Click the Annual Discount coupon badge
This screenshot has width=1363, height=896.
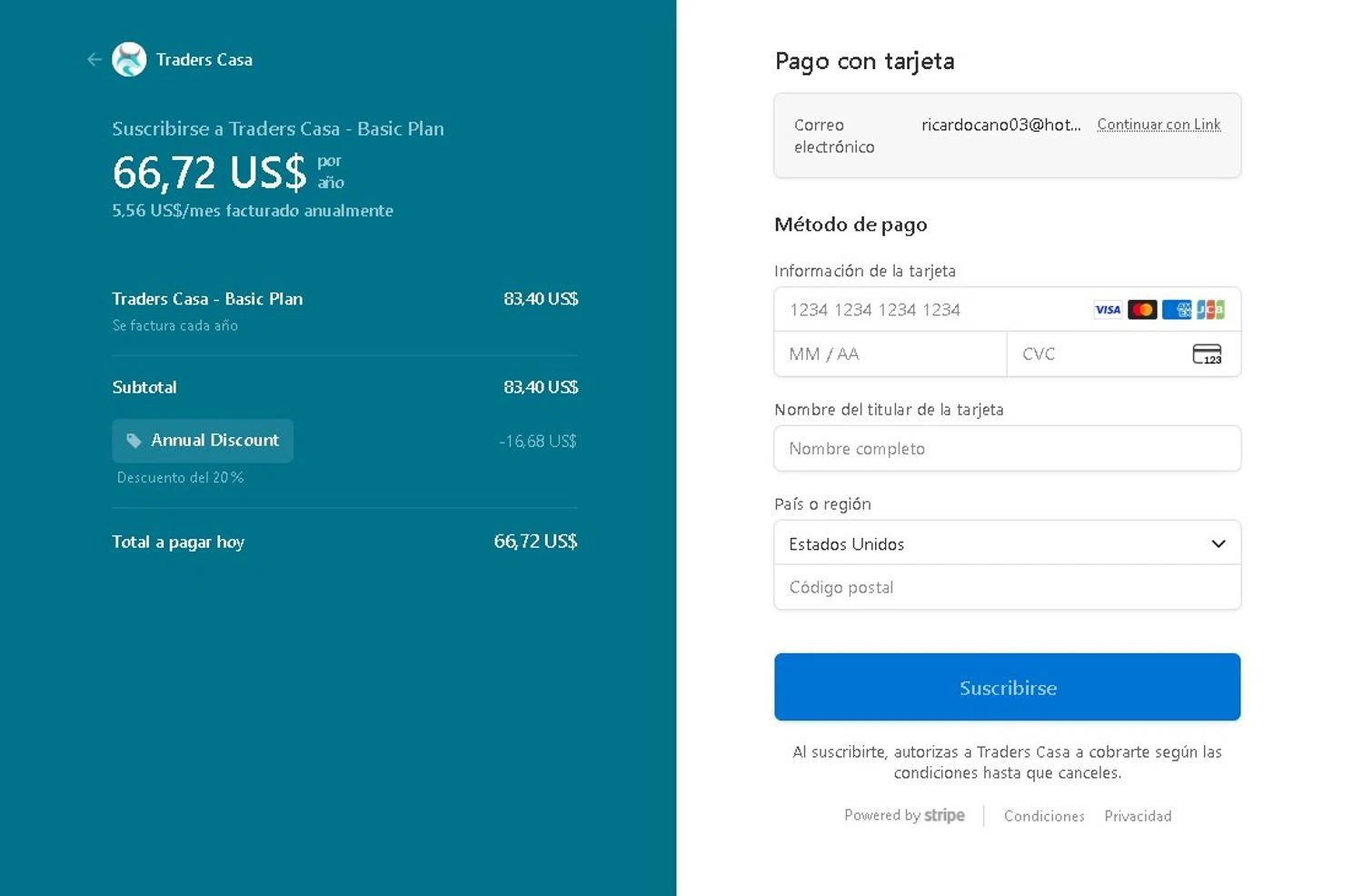pyautogui.click(x=203, y=441)
